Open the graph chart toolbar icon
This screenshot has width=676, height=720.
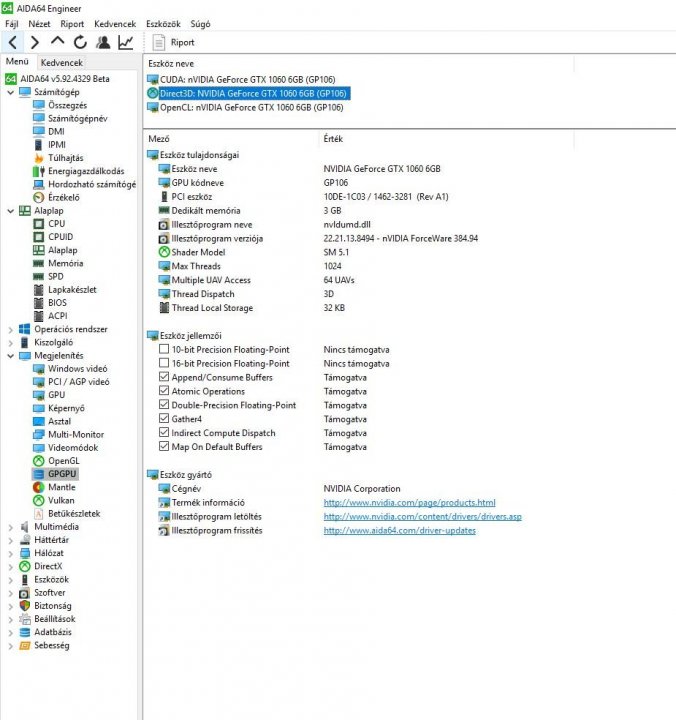pos(125,42)
